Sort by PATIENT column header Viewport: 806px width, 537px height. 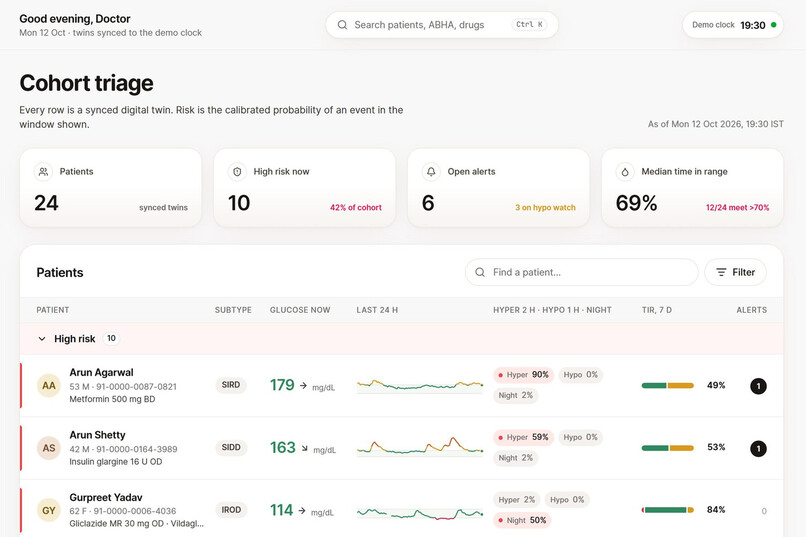[x=53, y=310]
